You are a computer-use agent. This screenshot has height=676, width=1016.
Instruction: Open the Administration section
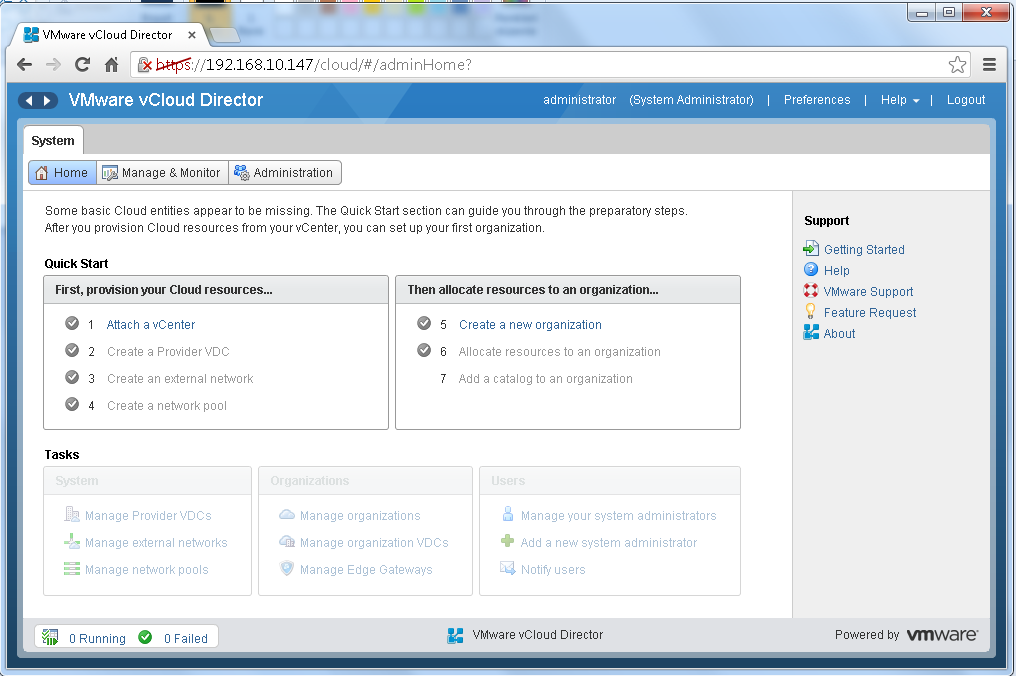(284, 173)
